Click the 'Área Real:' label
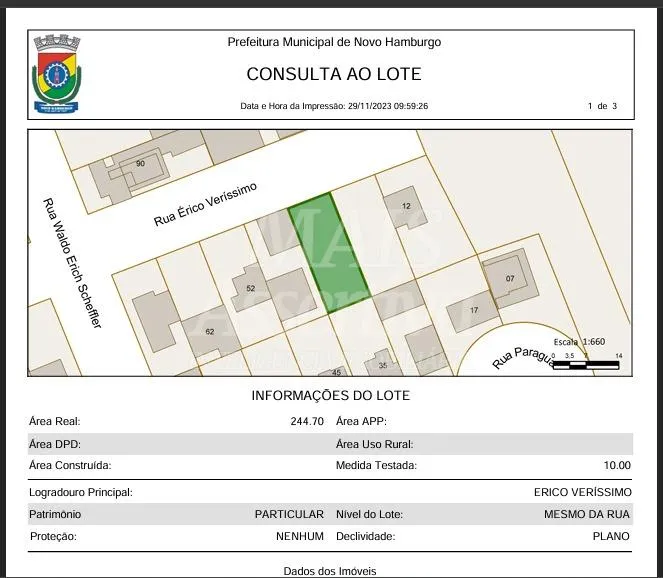Image resolution: width=663 pixels, height=578 pixels. (x=55, y=422)
